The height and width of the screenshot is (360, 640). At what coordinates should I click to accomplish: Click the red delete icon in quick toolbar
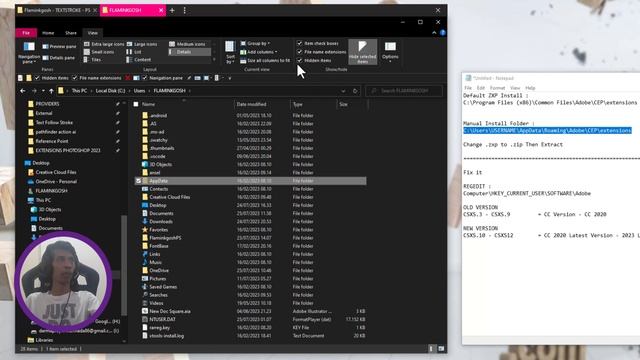pos(128,78)
